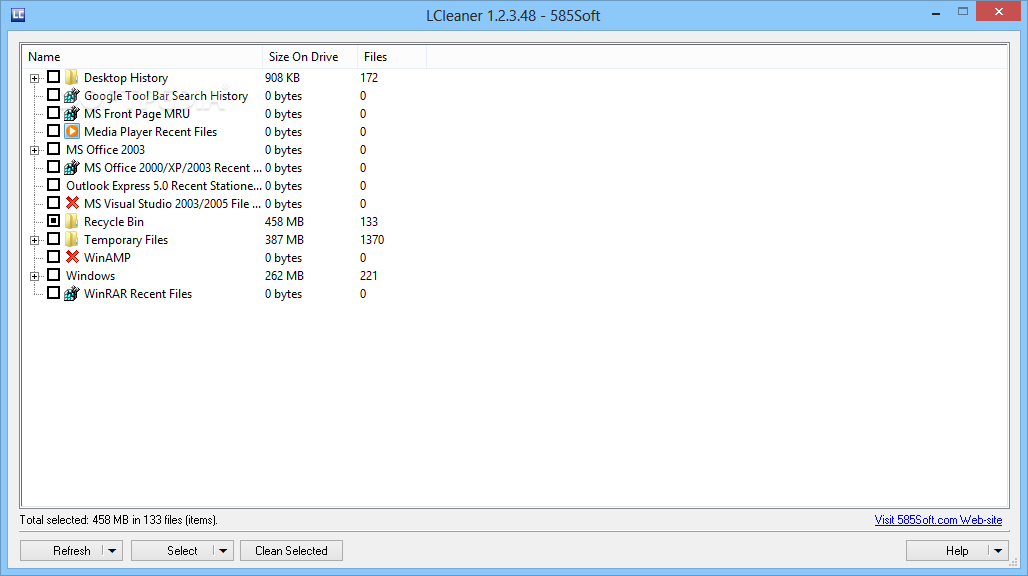The width and height of the screenshot is (1028, 576).
Task: Click the MS Front Page MRU icon
Action: coord(71,113)
